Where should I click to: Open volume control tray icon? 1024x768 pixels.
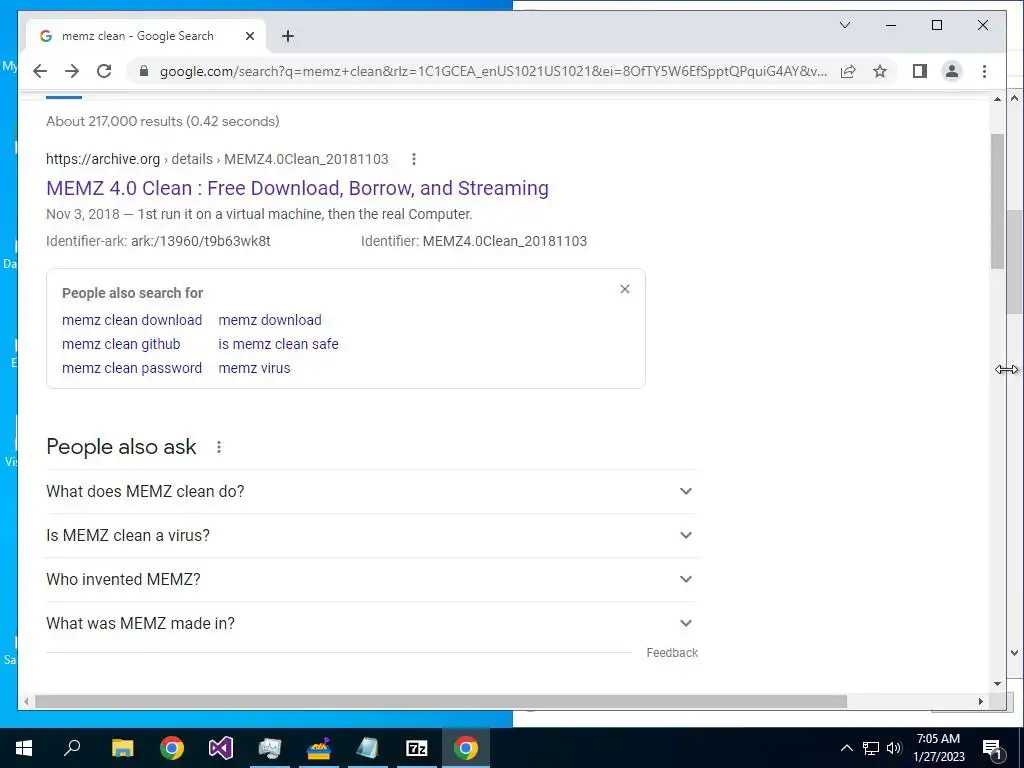click(894, 748)
